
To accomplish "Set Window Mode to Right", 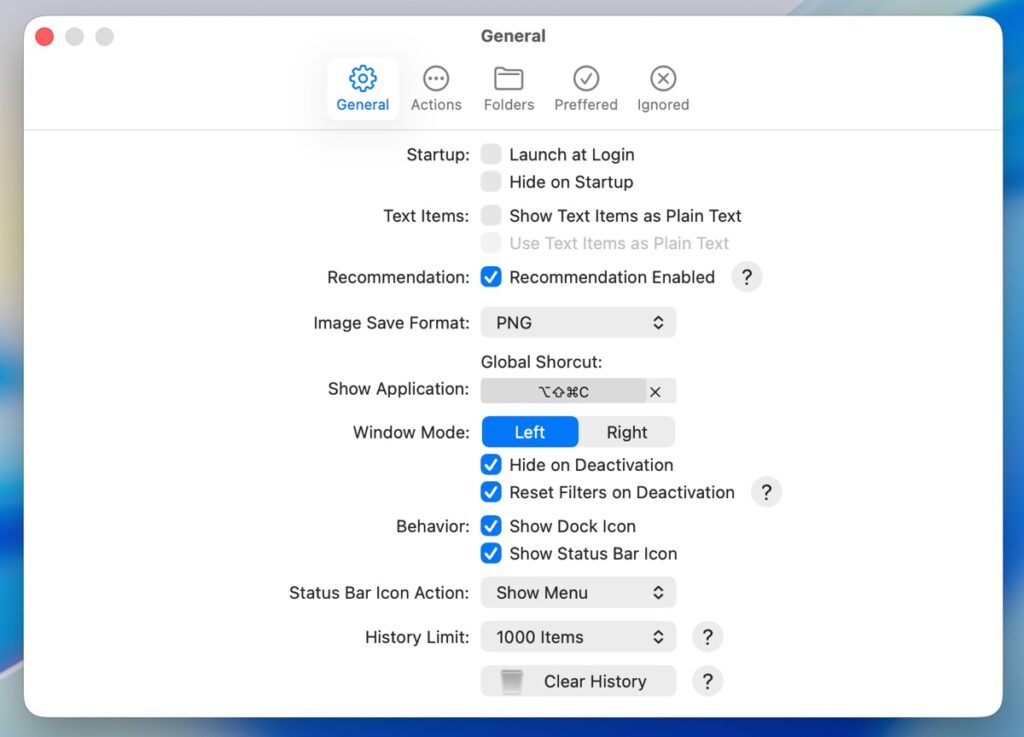I will click(x=626, y=432).
